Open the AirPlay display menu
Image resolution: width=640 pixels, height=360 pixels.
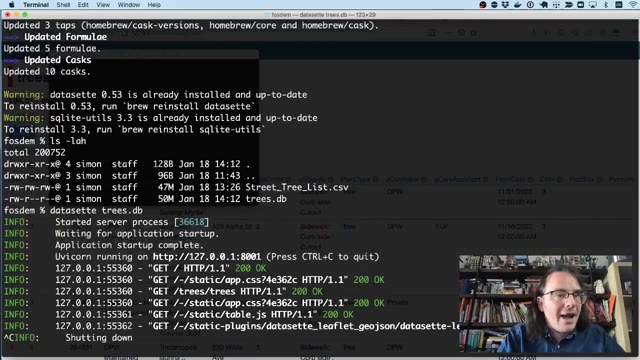pyautogui.click(x=593, y=5)
